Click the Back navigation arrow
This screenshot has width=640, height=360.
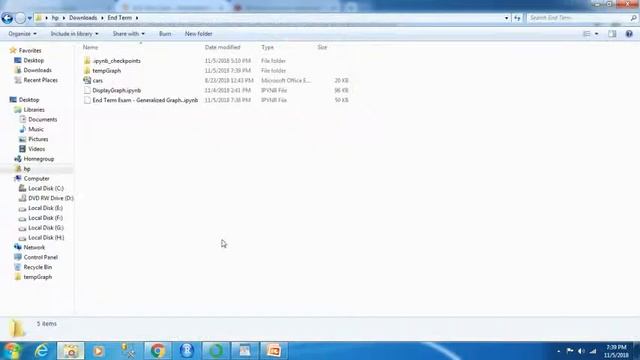coord(7,18)
